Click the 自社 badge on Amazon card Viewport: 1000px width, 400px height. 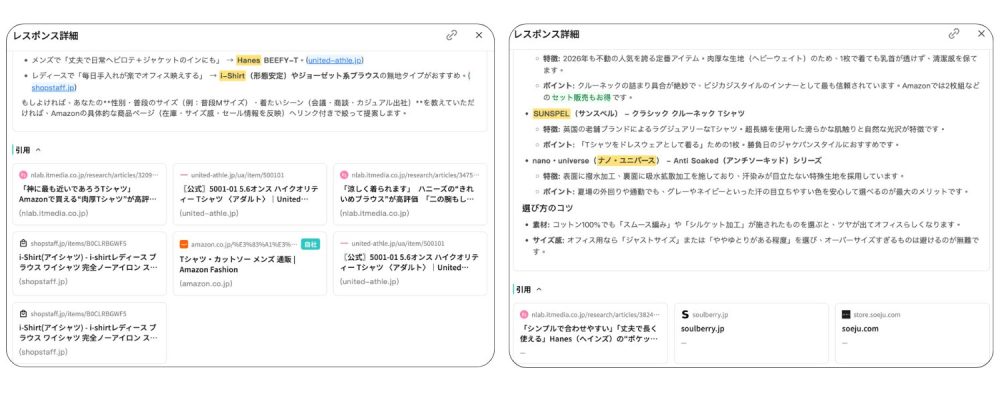(311, 244)
